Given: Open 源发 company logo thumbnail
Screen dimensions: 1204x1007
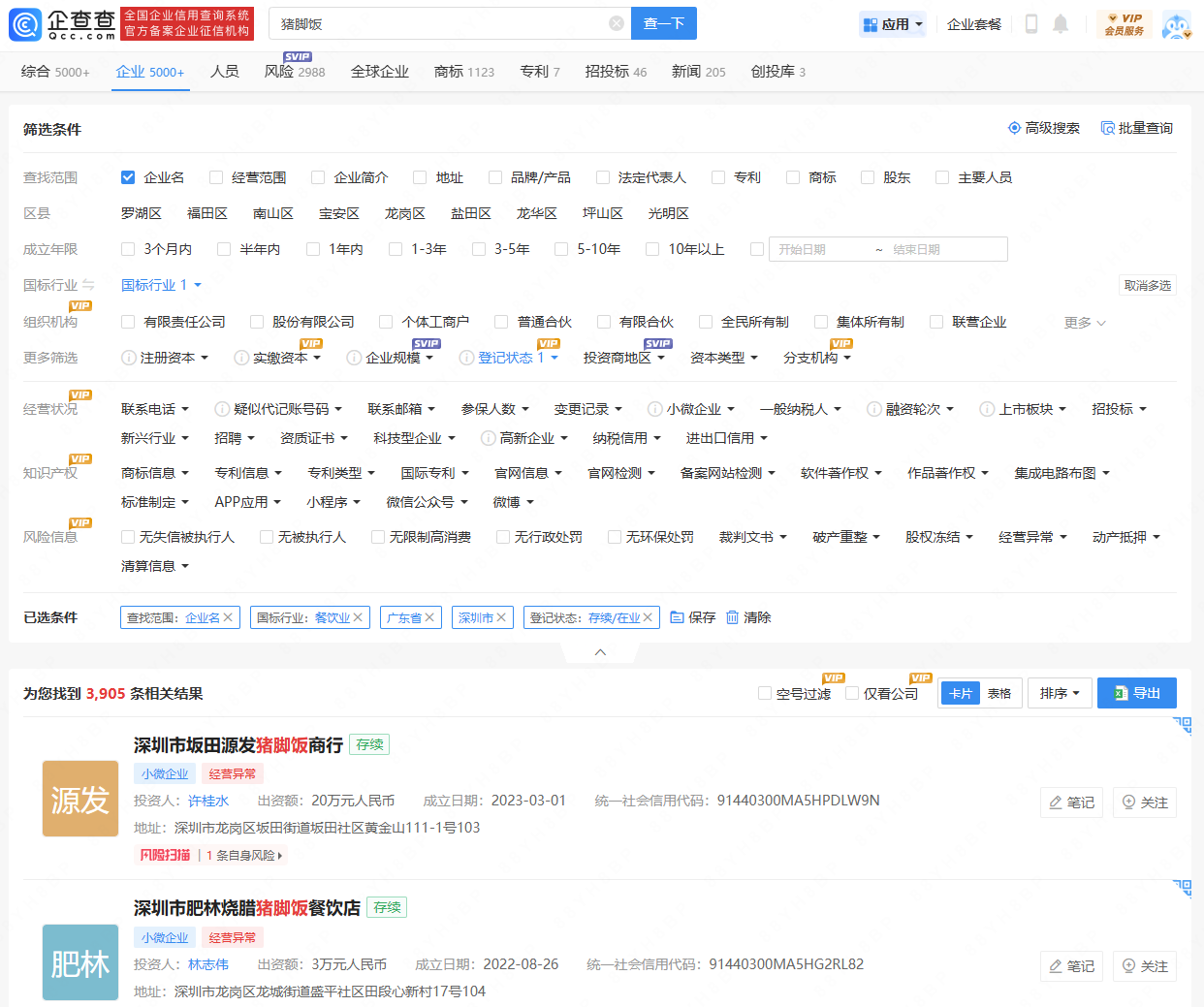Looking at the screenshot, I should [x=80, y=799].
